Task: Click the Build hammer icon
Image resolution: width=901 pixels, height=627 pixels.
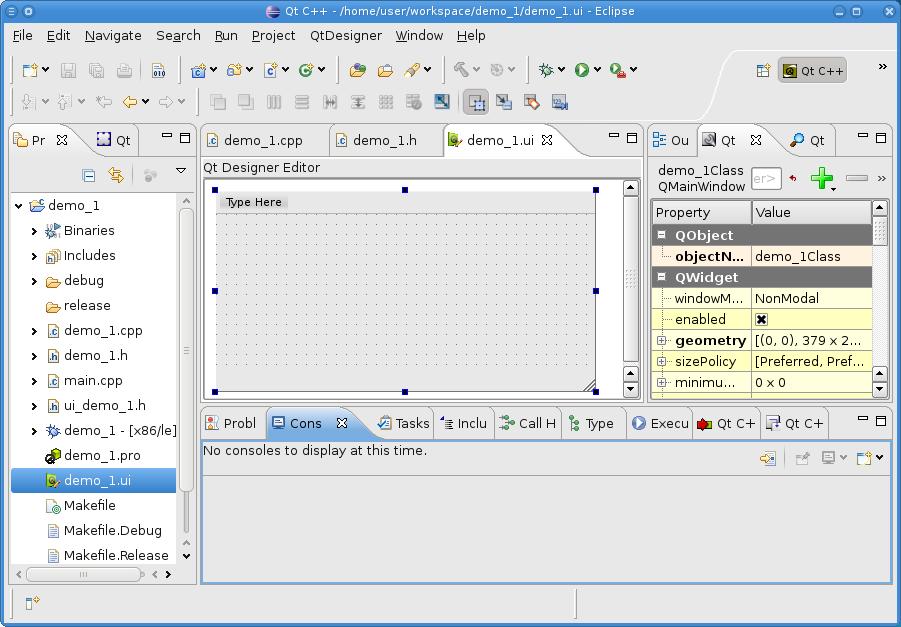Action: coord(461,70)
